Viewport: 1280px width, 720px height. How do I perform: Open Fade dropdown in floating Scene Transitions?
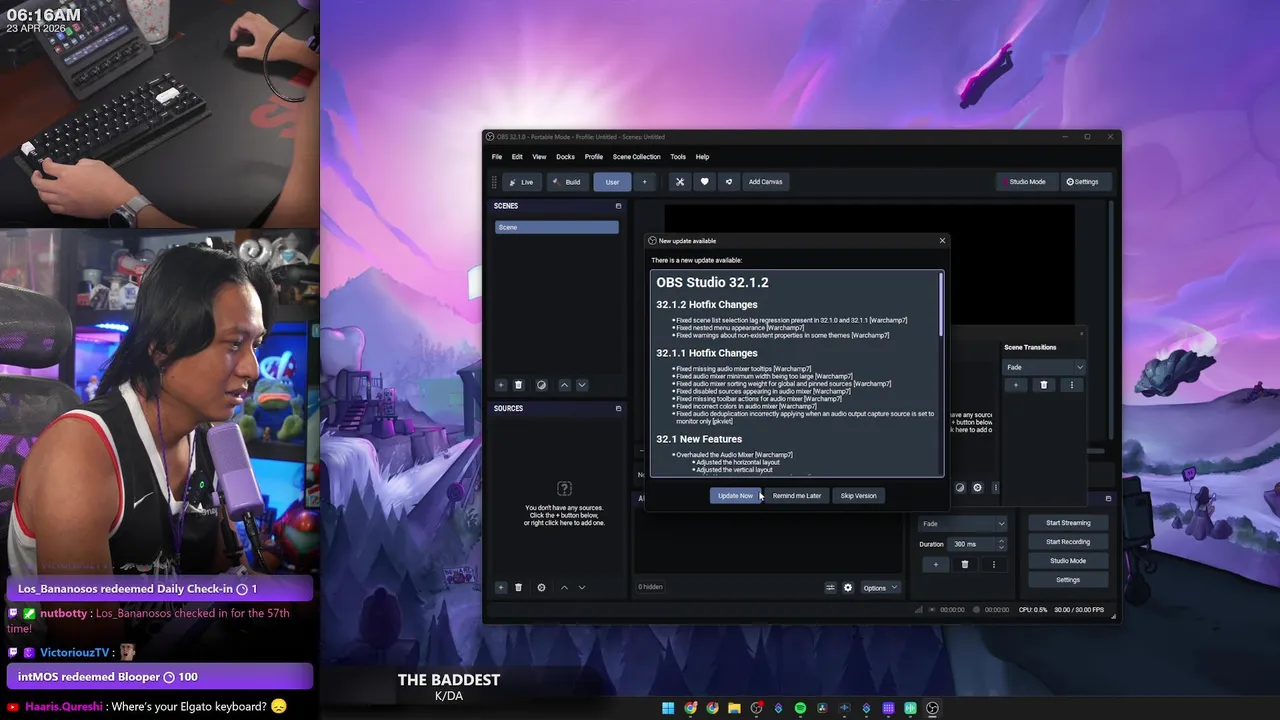[x=1044, y=367]
